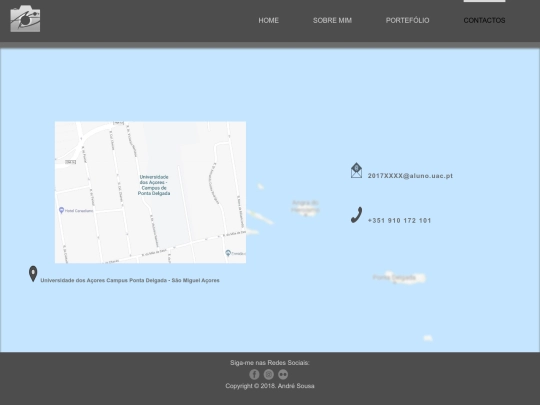The width and height of the screenshot is (540, 405).
Task: Go to SOBRE MIM page
Action: (332, 21)
